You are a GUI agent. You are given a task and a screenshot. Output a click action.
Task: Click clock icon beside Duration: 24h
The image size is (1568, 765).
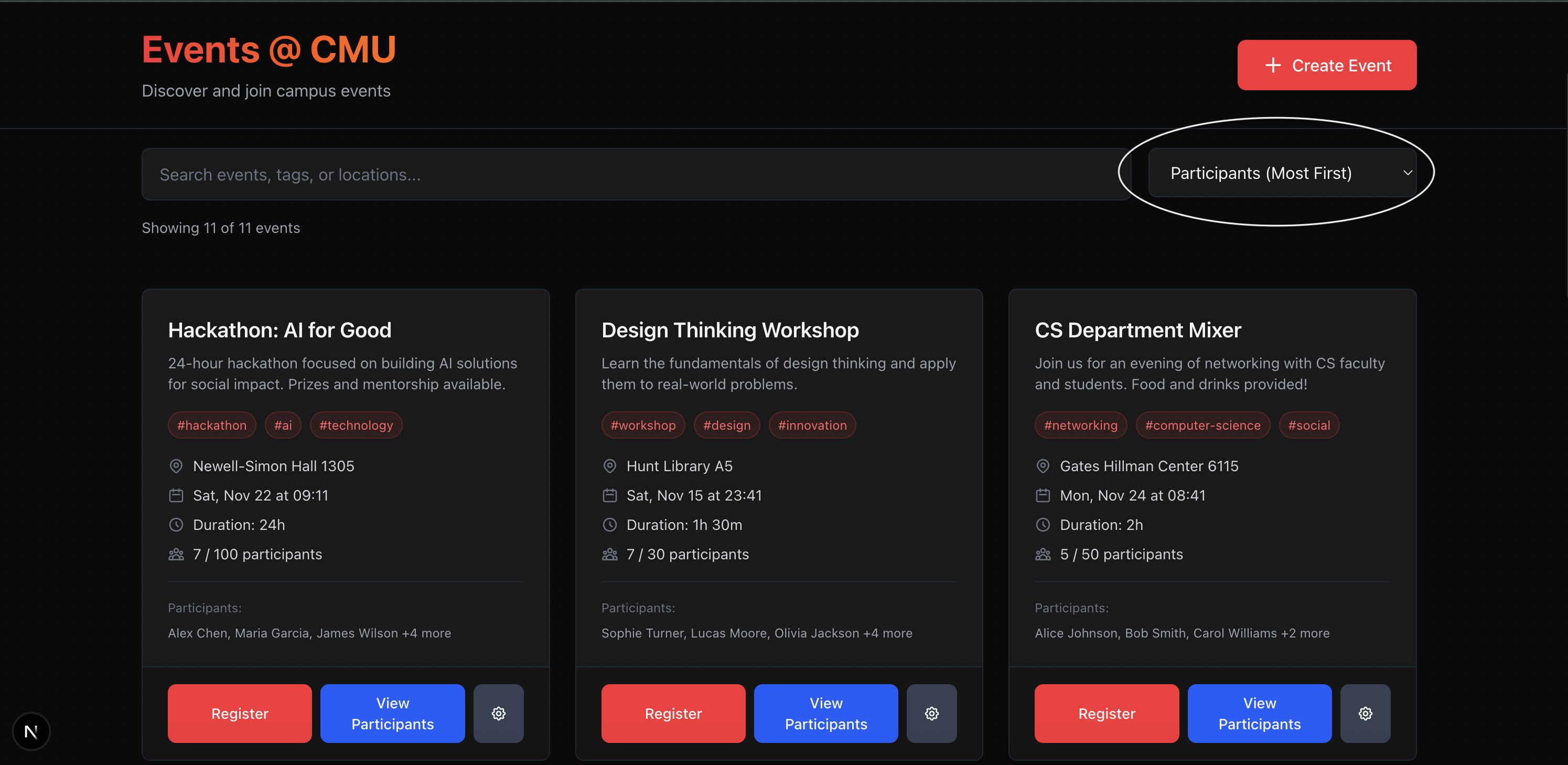pyautogui.click(x=176, y=524)
